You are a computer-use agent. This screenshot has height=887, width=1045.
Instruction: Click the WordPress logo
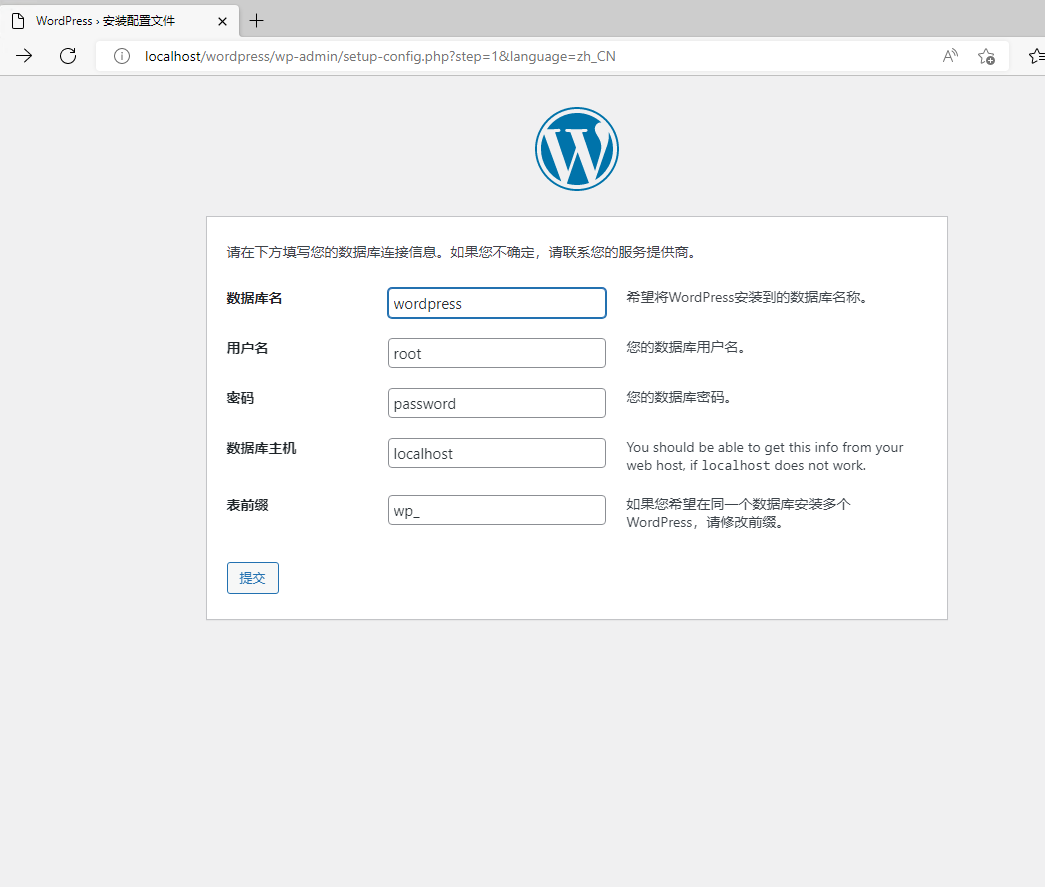tap(577, 149)
